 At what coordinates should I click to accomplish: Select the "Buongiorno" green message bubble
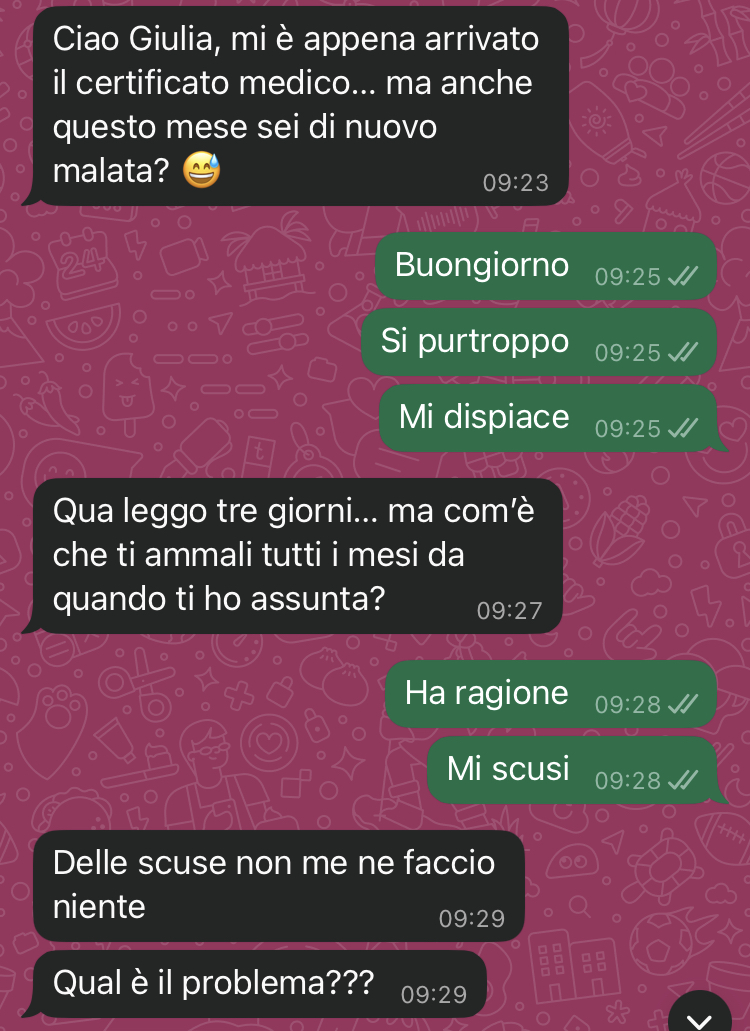546,266
